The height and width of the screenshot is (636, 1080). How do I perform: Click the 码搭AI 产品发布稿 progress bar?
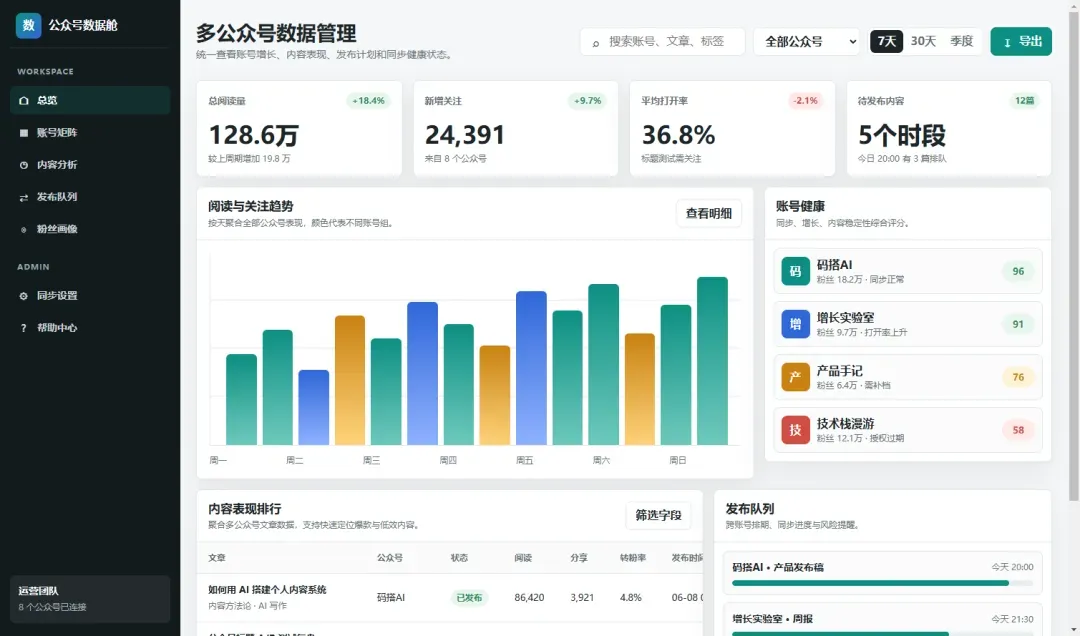(x=882, y=583)
